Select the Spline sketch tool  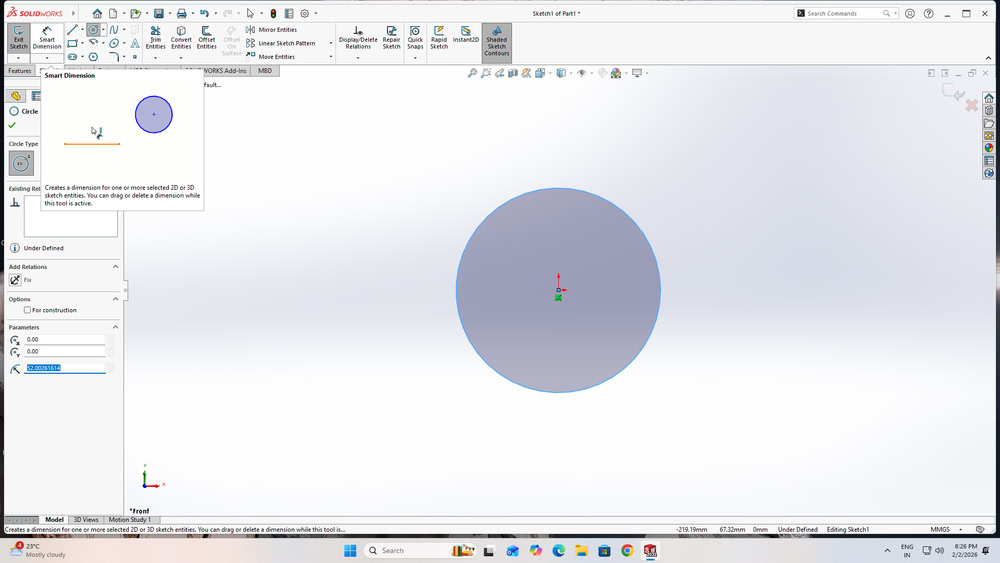point(114,29)
